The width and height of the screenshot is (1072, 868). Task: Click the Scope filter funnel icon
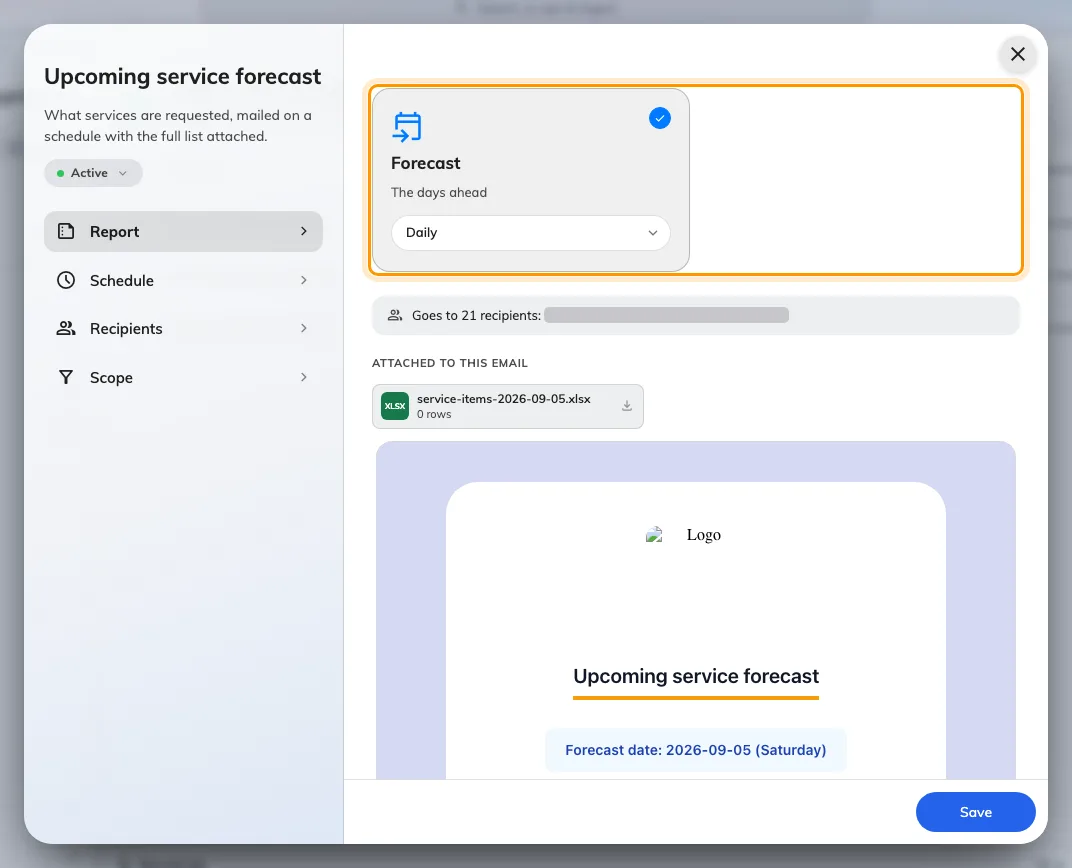pos(66,377)
